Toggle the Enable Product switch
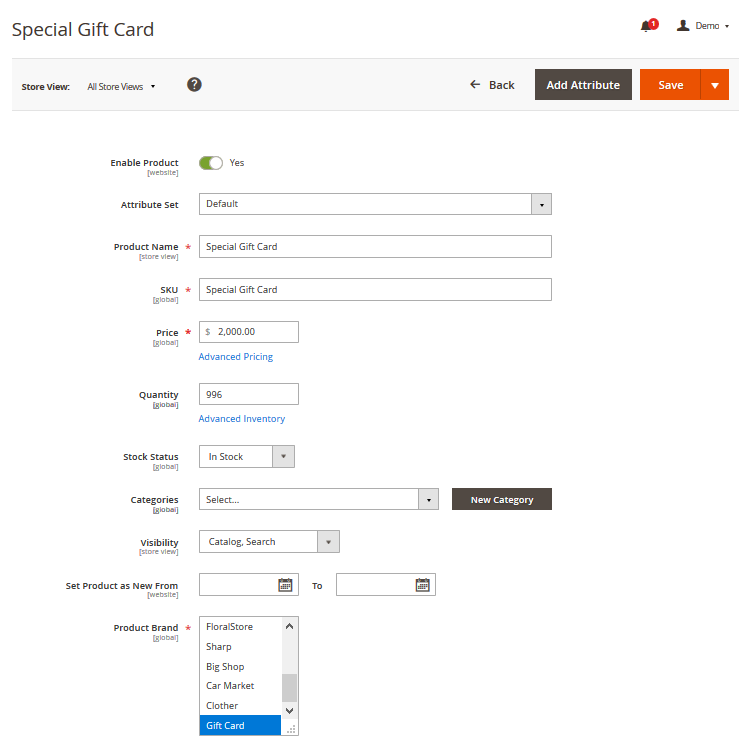Viewport: 750px width, 750px height. point(211,163)
